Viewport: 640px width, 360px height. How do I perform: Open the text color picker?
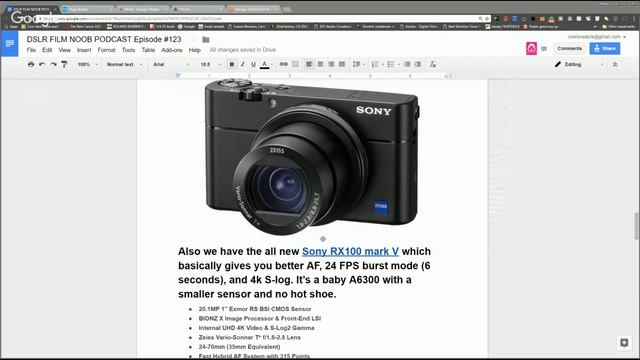pyautogui.click(x=264, y=64)
